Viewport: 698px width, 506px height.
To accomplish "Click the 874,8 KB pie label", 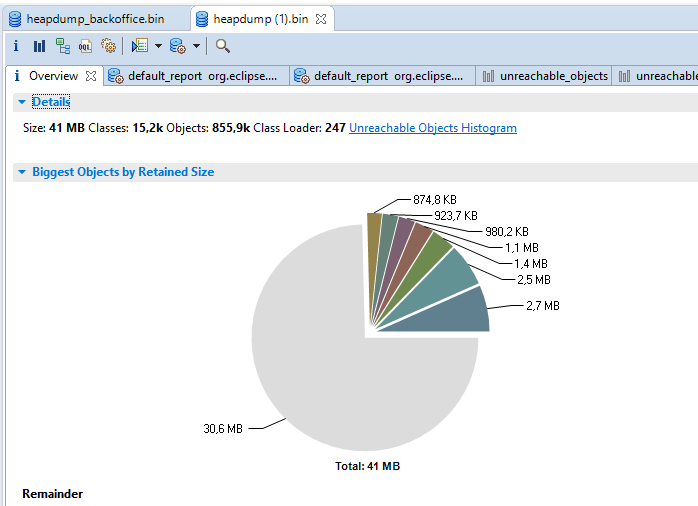I will point(435,200).
